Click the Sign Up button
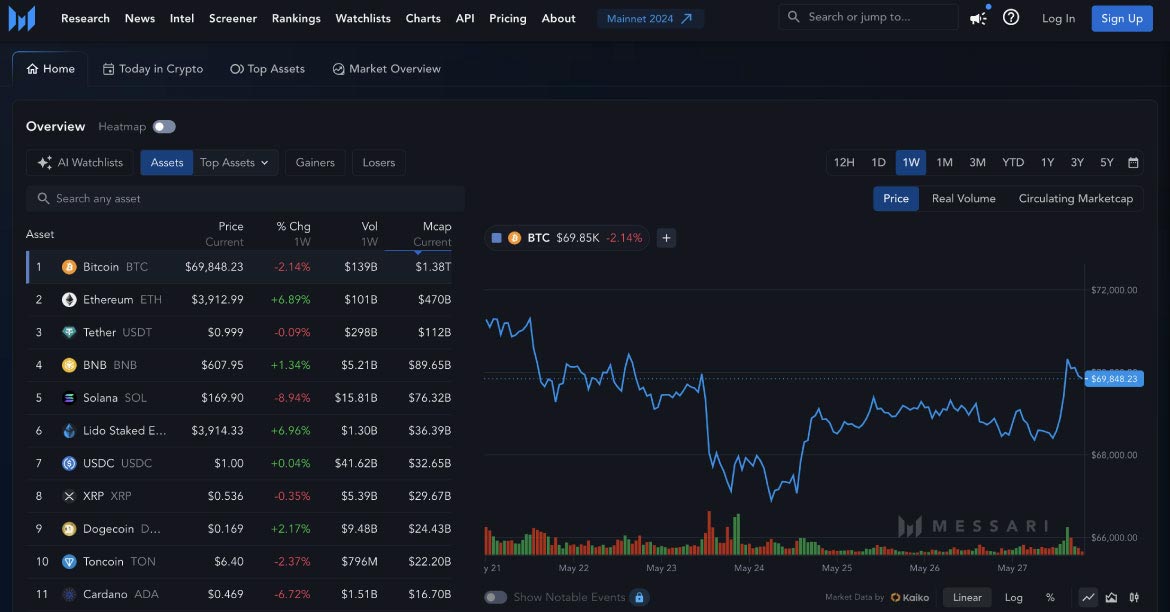Image resolution: width=1170 pixels, height=612 pixels. tap(1121, 17)
